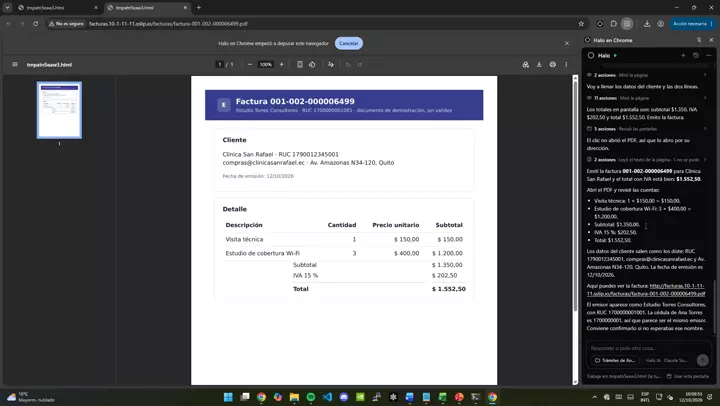Start a new Halo chat
The image size is (720, 406).
[683, 55]
